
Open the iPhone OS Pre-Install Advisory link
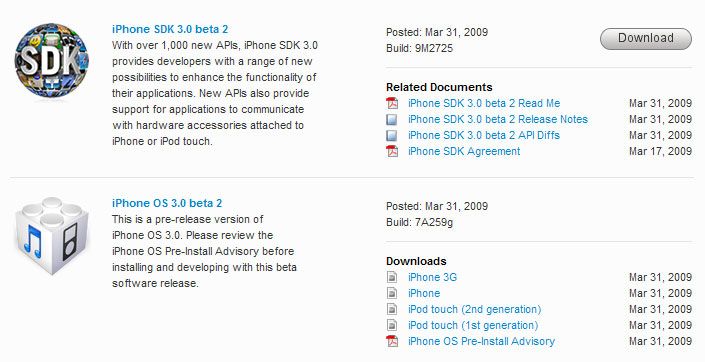(481, 341)
